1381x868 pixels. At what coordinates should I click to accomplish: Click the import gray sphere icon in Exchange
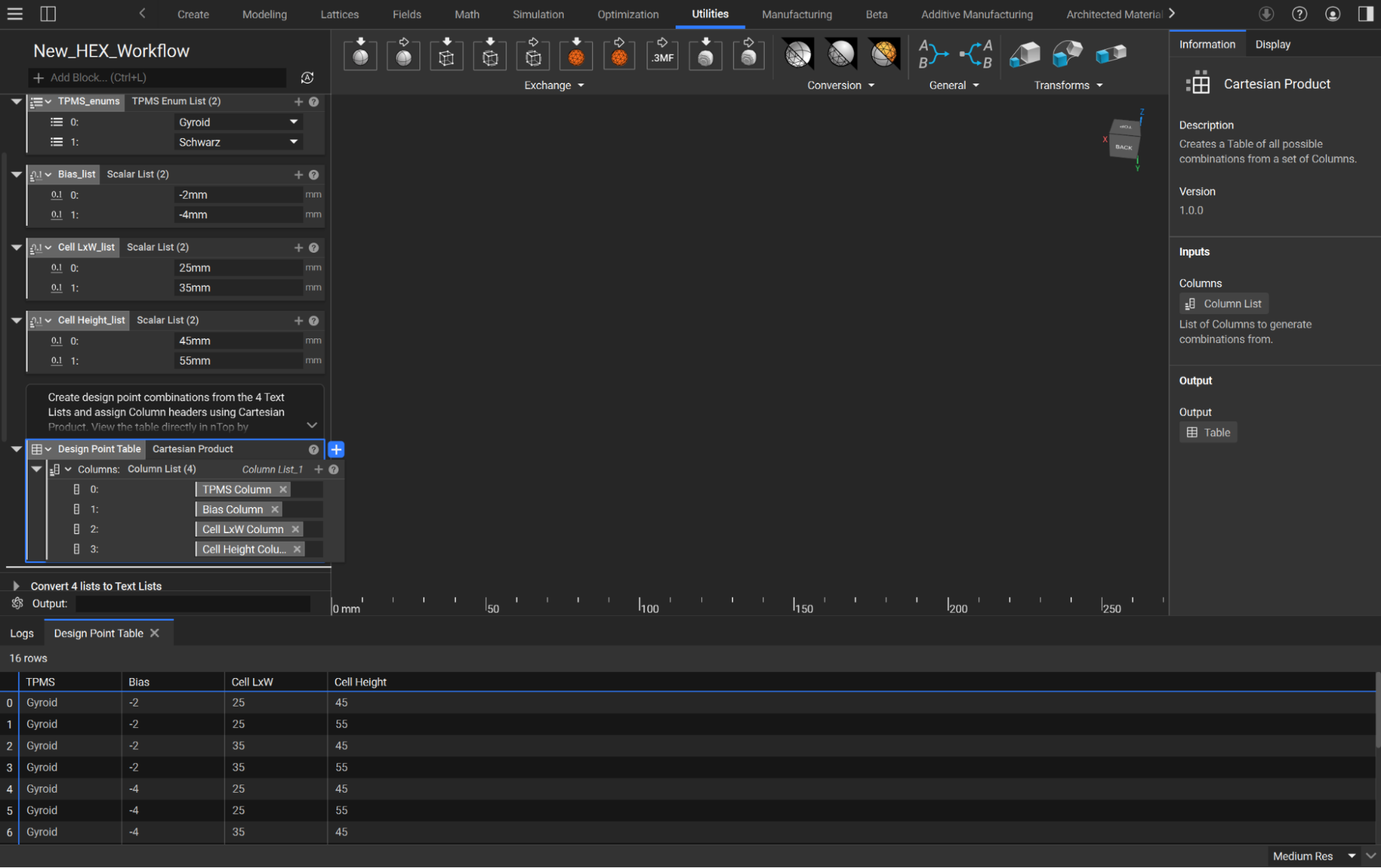point(360,54)
